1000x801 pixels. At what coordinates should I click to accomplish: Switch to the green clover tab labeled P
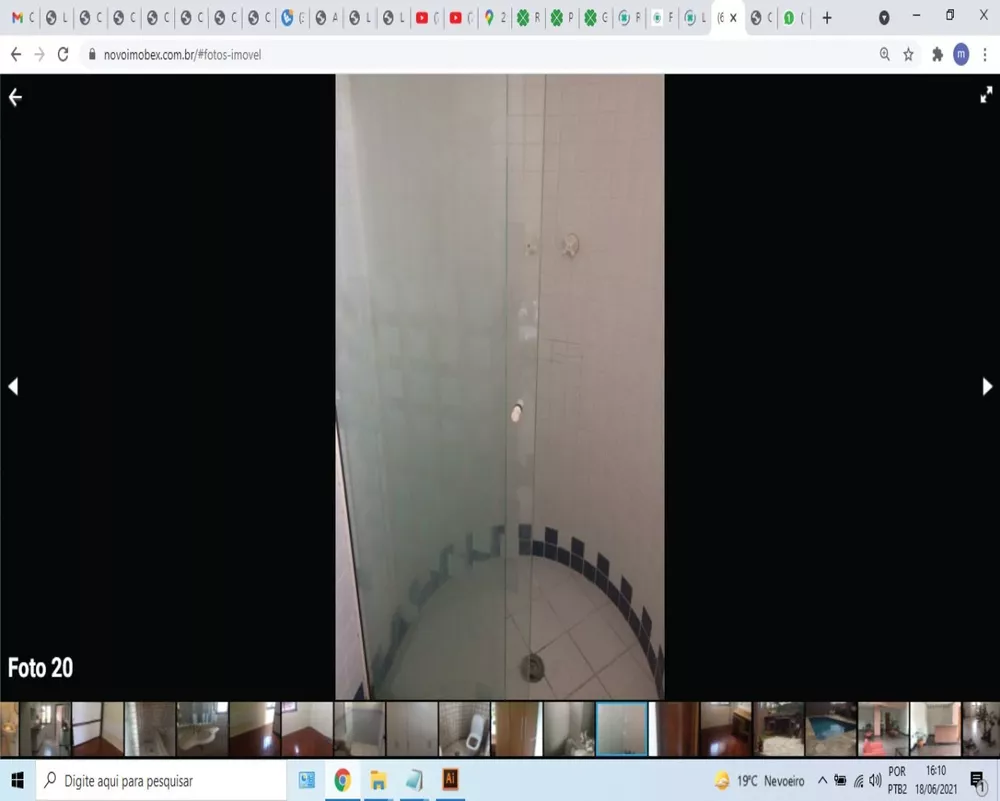[562, 18]
